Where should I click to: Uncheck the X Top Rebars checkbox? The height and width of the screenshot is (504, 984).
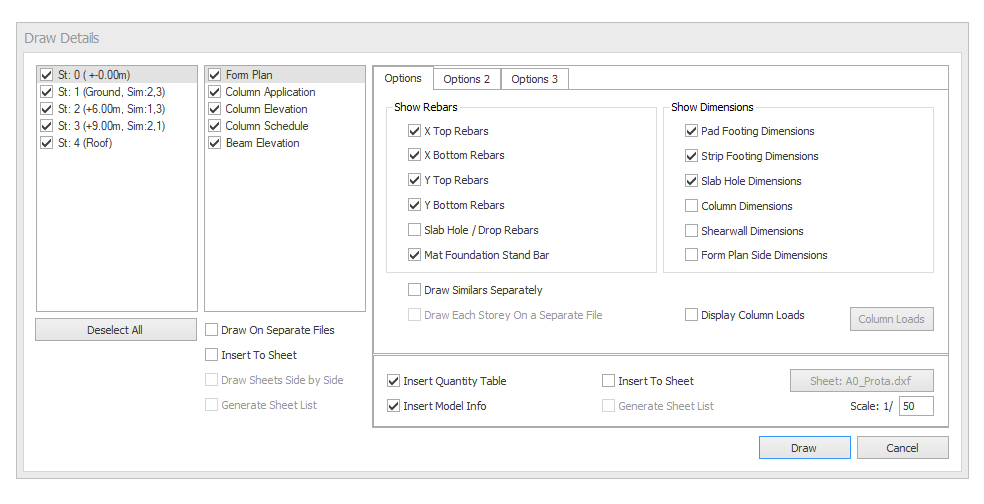414,131
